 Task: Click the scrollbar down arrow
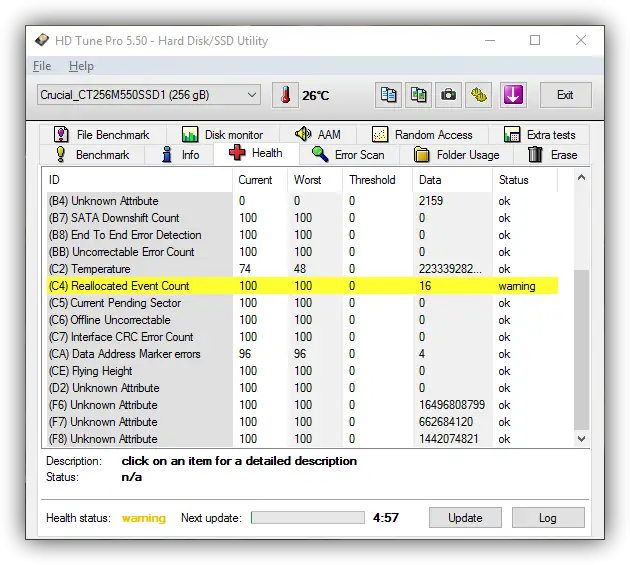pyautogui.click(x=581, y=438)
